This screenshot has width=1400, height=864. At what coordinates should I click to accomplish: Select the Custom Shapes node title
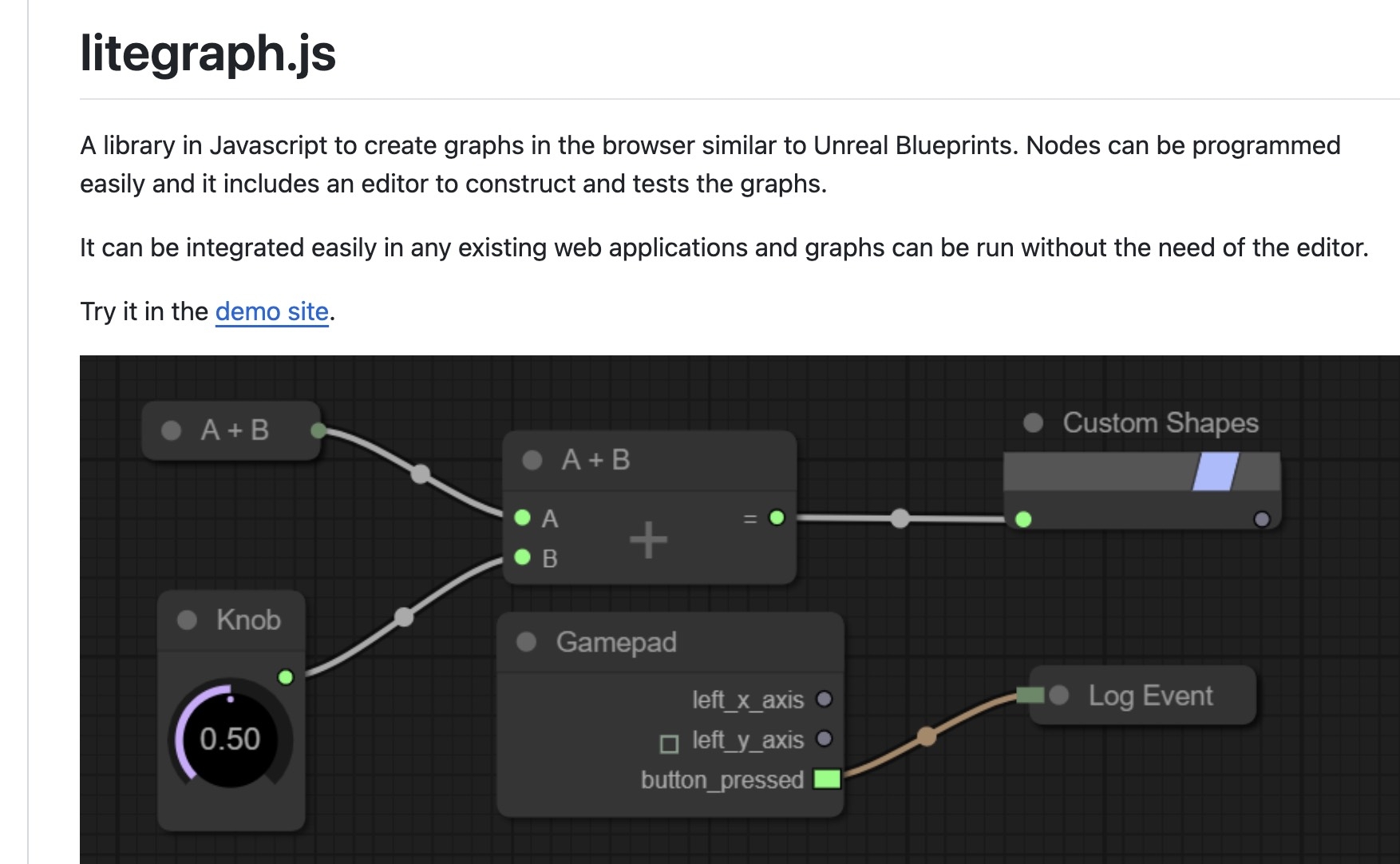coord(1161,422)
